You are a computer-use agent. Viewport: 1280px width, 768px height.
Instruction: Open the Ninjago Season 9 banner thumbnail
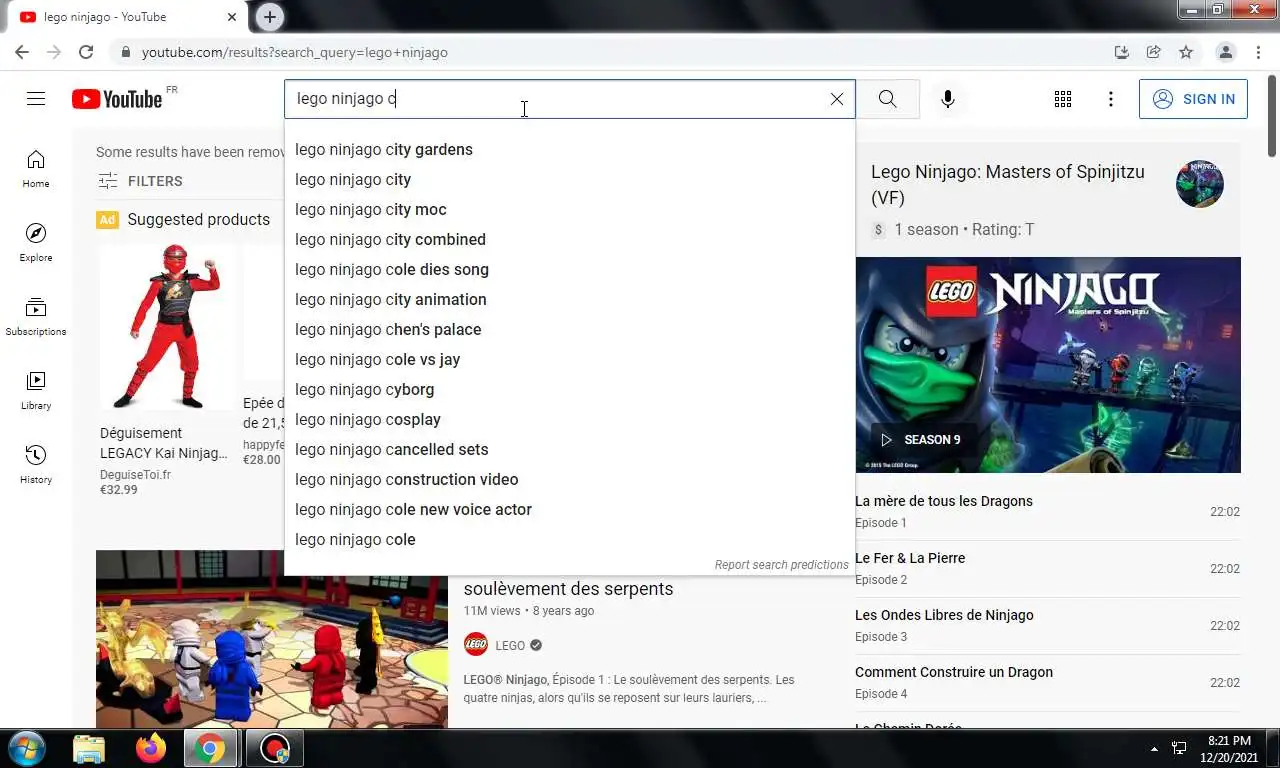[1048, 365]
